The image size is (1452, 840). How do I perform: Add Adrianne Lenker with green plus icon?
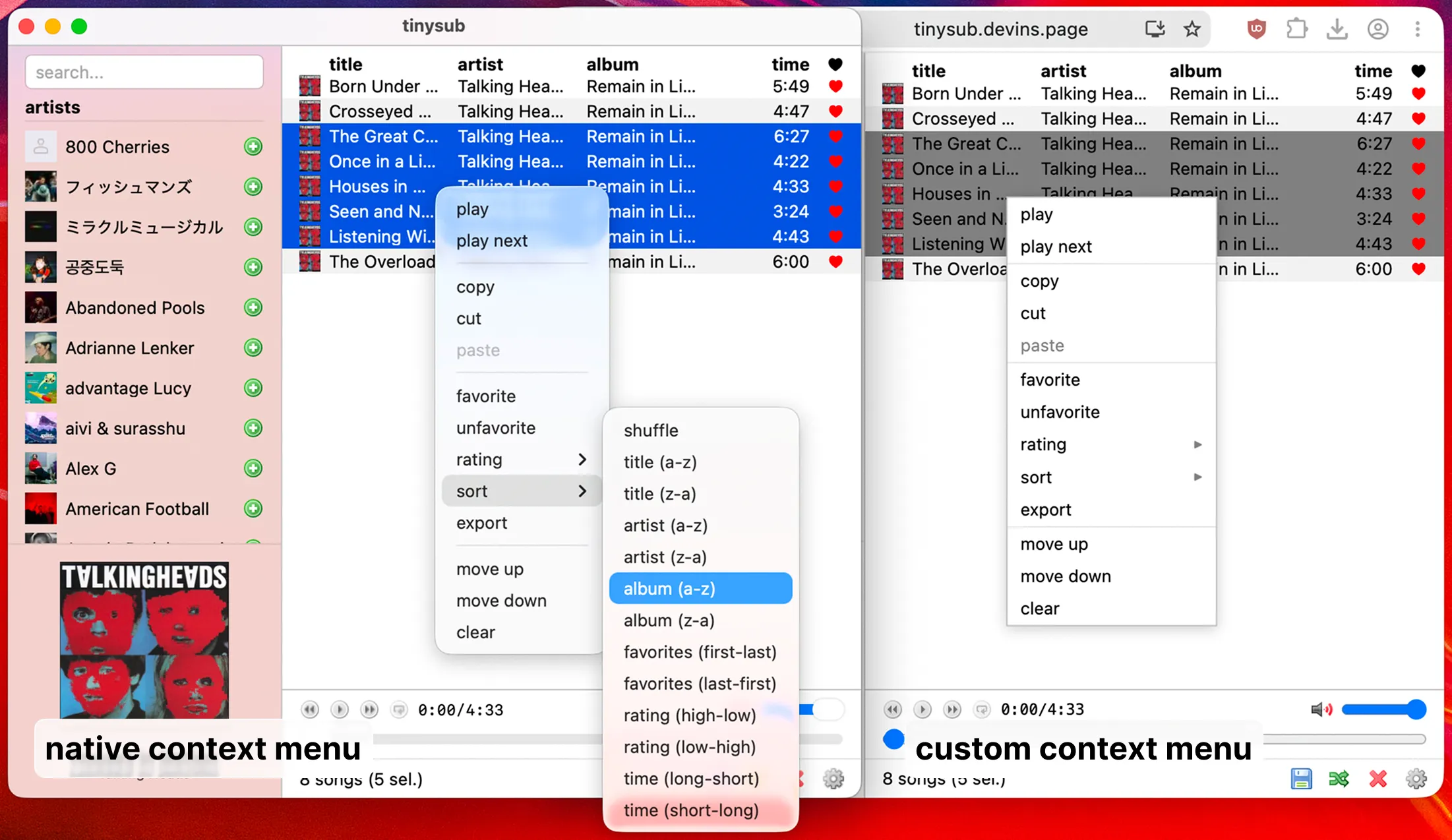253,347
